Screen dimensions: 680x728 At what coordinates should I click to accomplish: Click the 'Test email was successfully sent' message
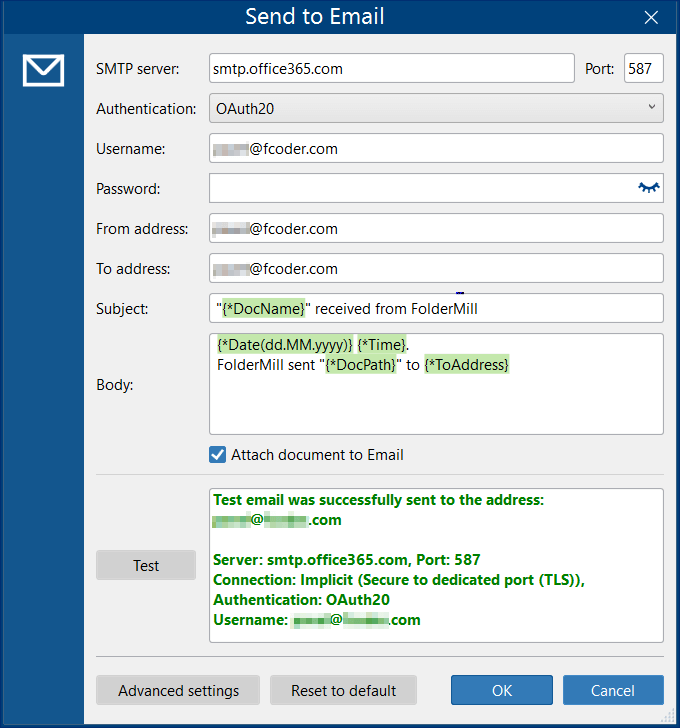coord(378,500)
